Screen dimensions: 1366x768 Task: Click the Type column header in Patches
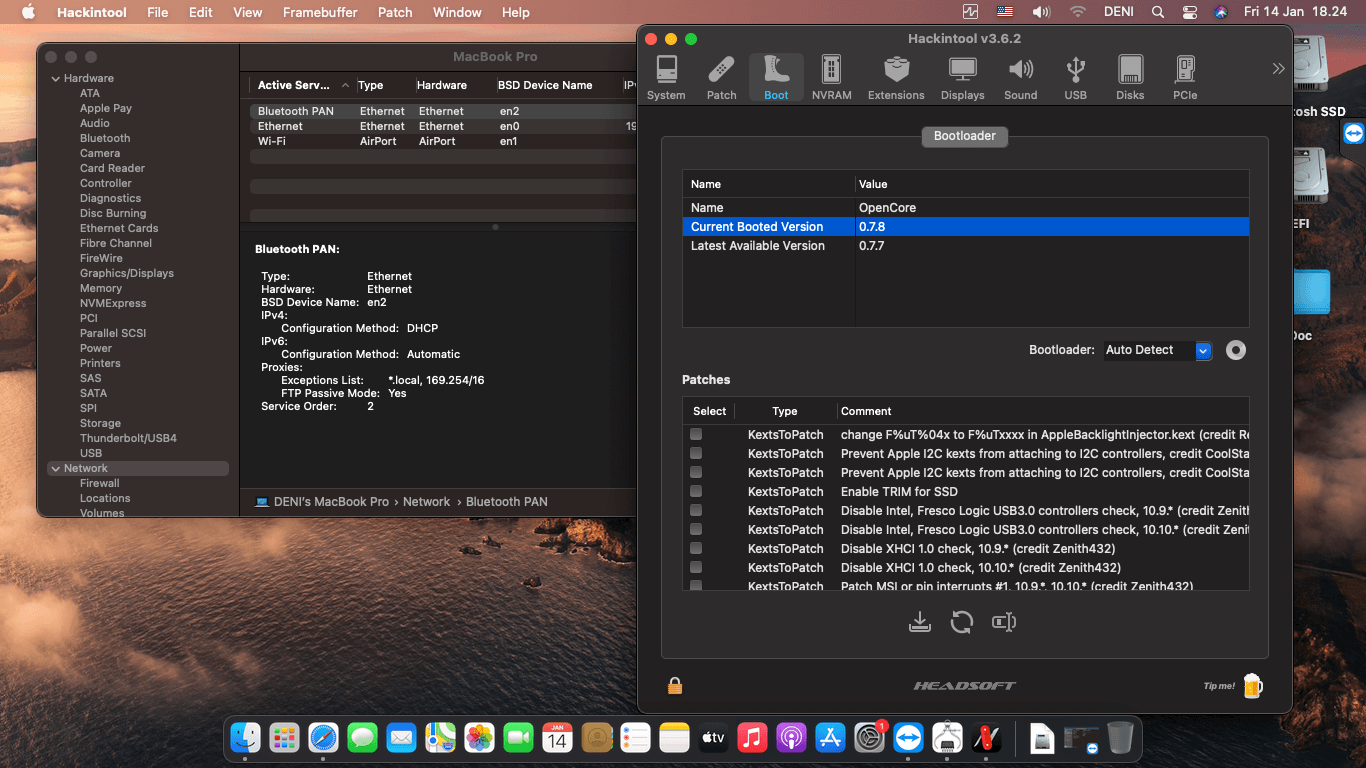click(785, 411)
